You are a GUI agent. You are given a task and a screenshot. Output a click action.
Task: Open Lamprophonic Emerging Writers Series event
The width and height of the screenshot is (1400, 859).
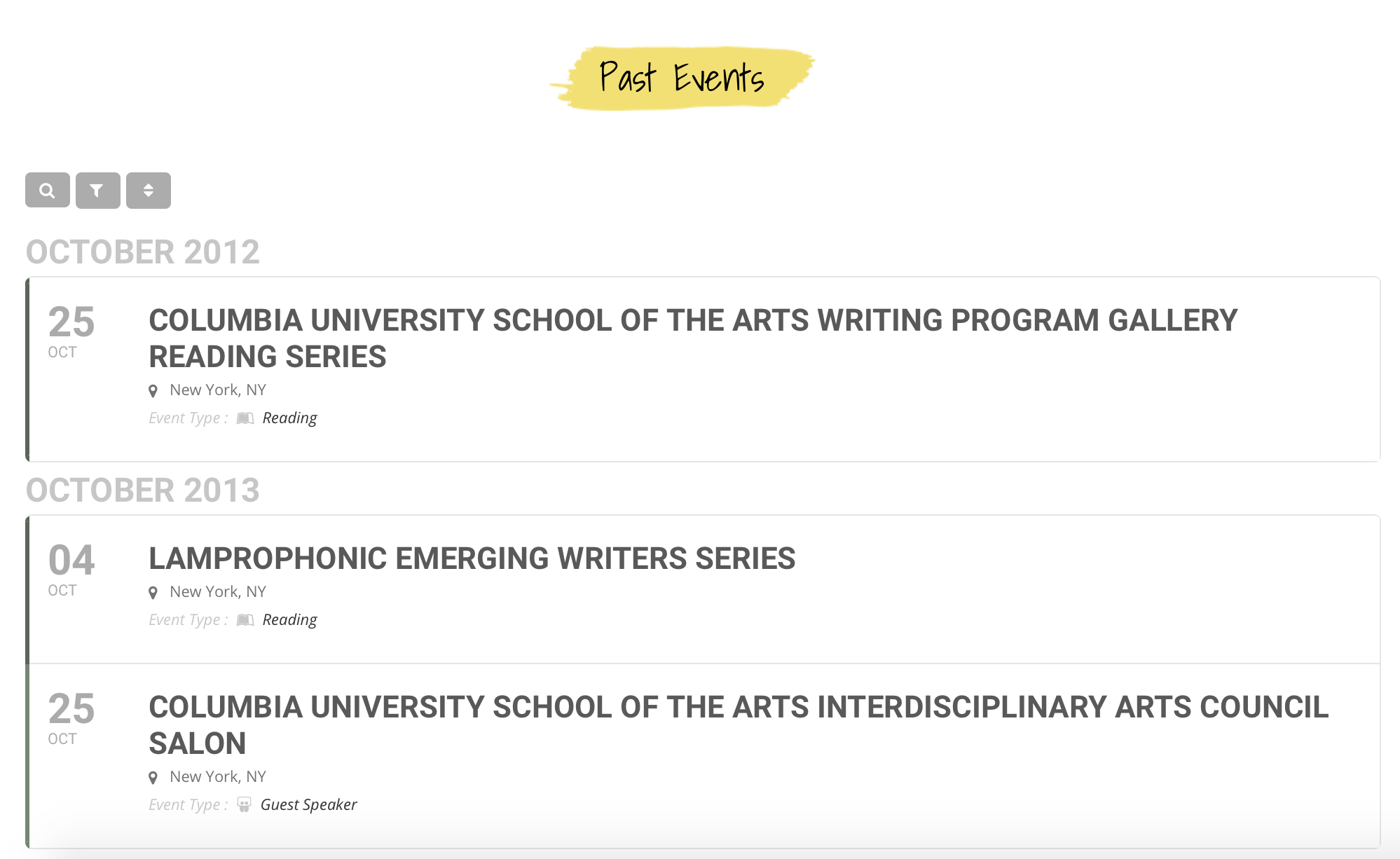click(x=472, y=558)
